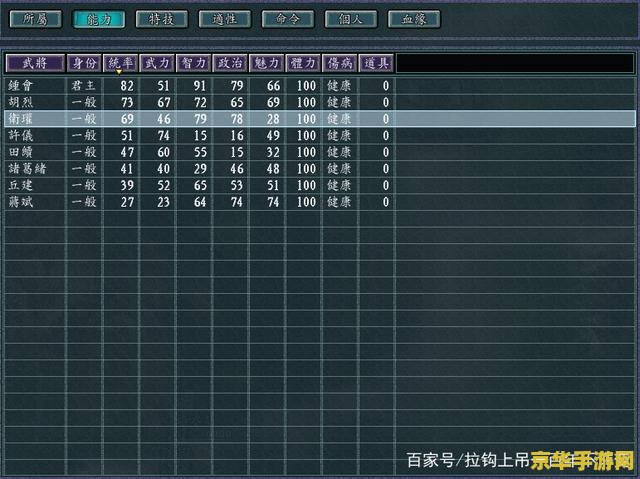The height and width of the screenshot is (479, 640).
Task: Click the empty black header field
Action: point(515,63)
